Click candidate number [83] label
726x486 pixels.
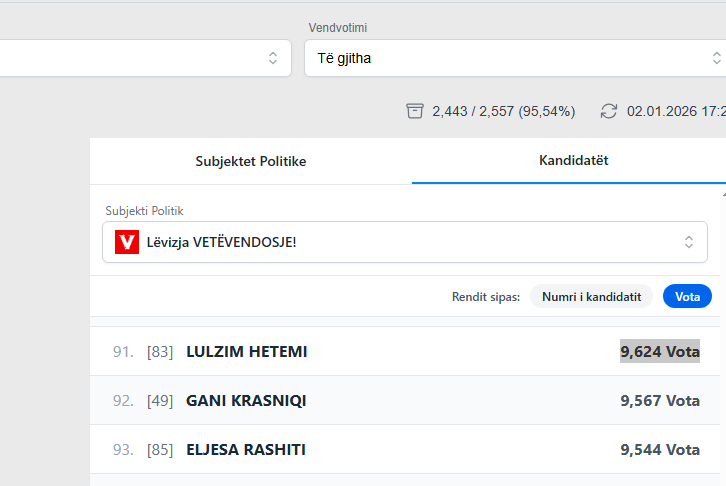coord(160,352)
